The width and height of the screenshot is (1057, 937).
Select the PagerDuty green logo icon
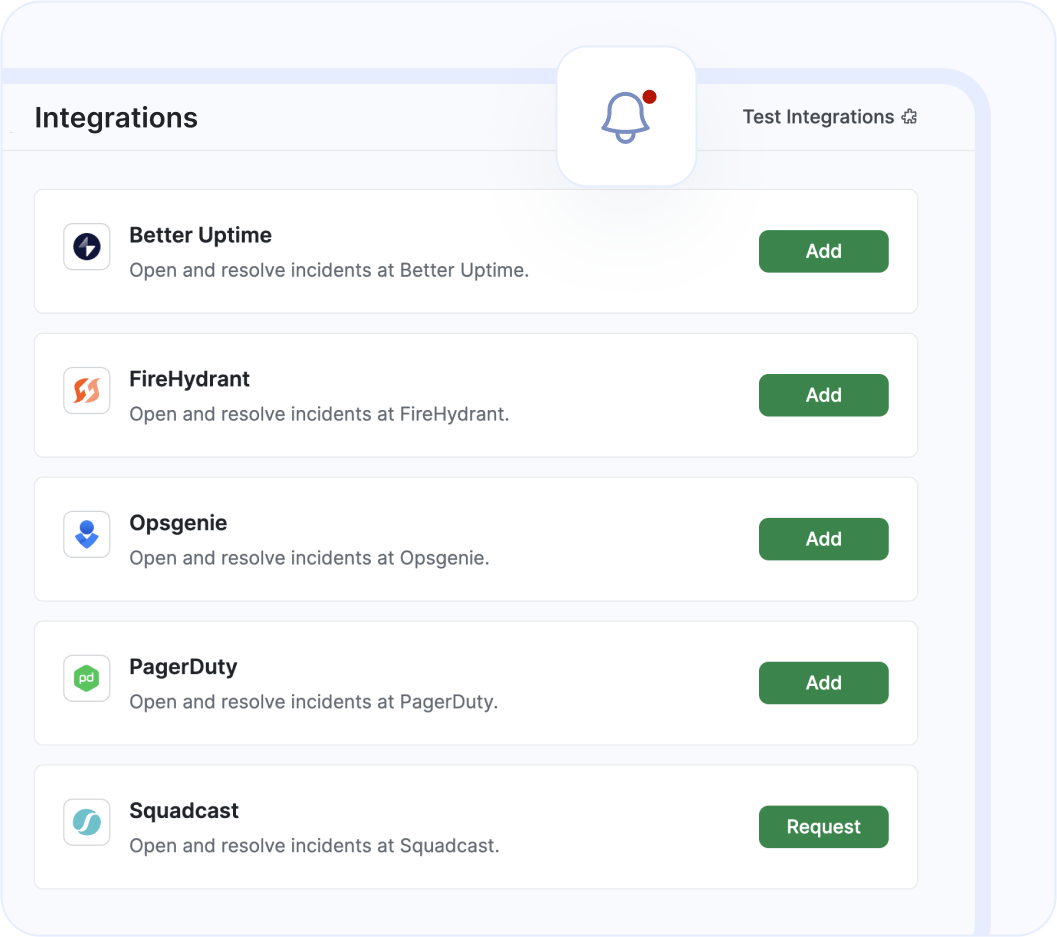pos(86,677)
